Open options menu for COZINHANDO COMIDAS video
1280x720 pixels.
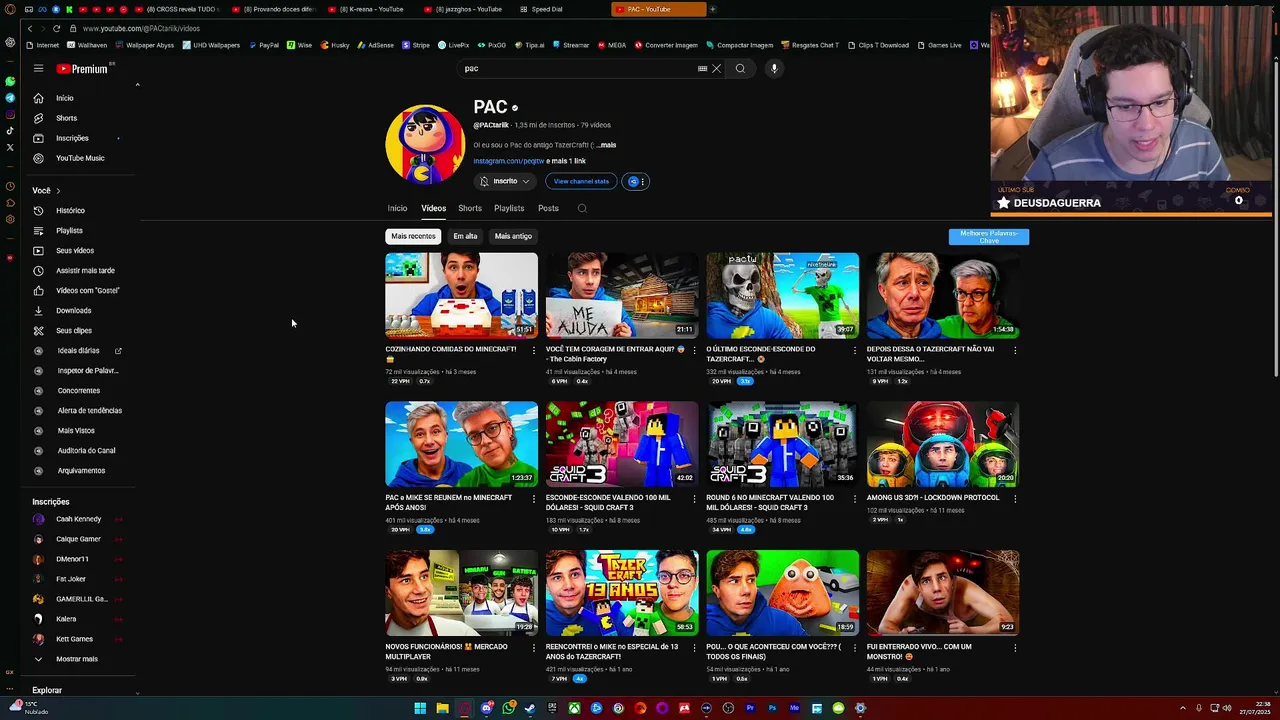(533, 350)
